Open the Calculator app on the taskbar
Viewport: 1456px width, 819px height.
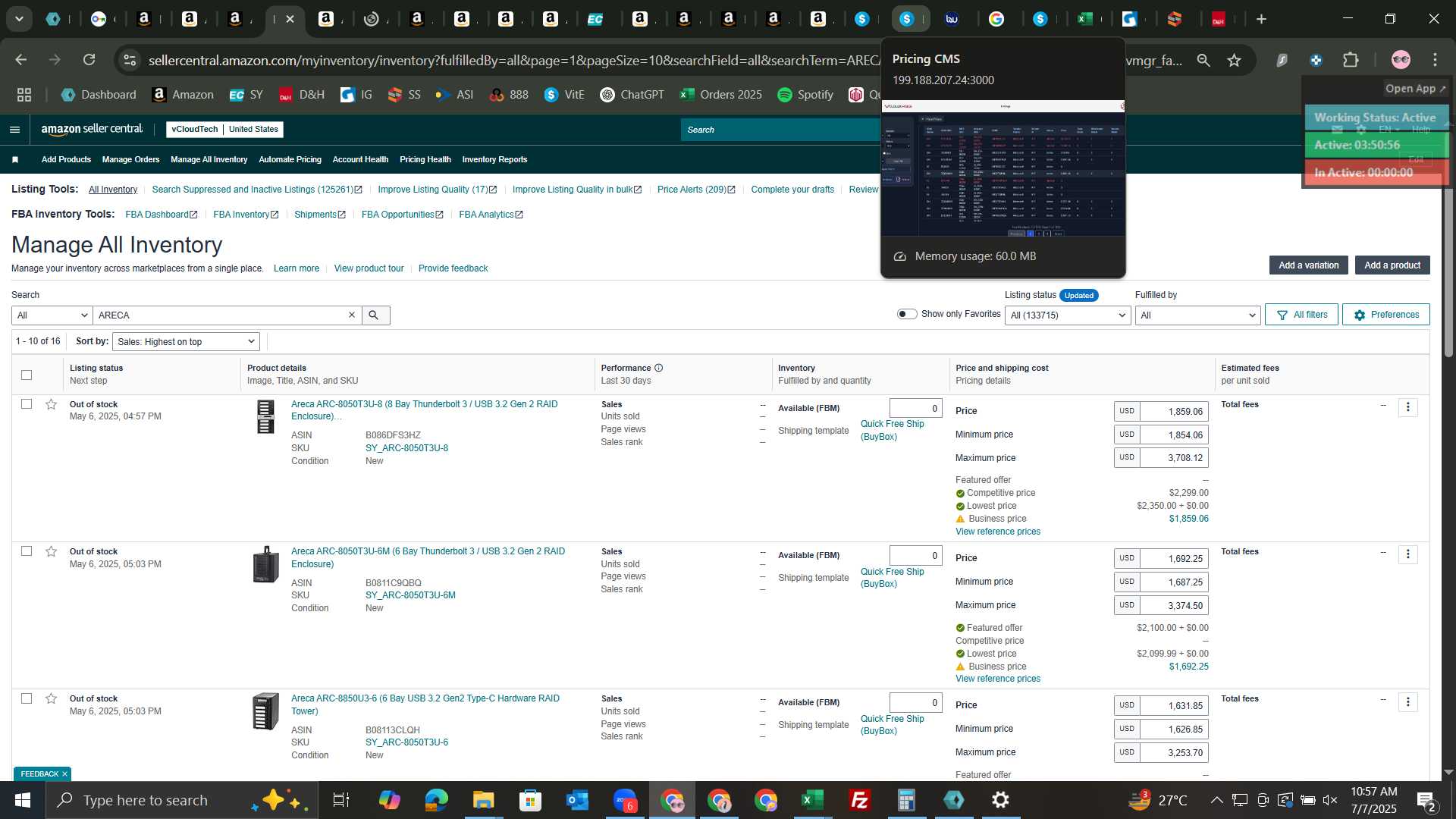[906, 800]
